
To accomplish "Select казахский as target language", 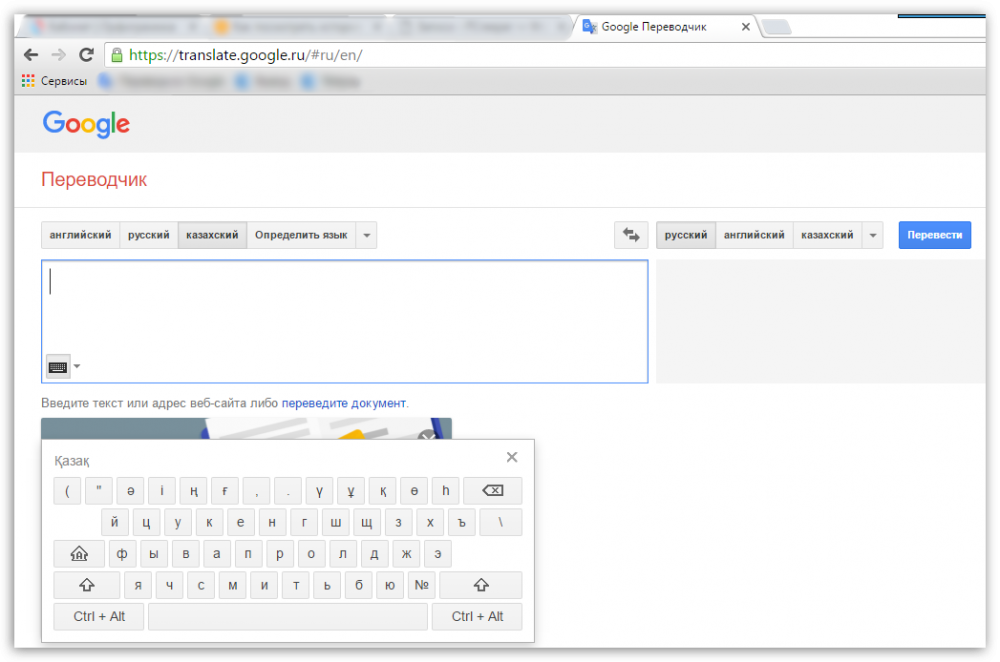I will (x=827, y=235).
